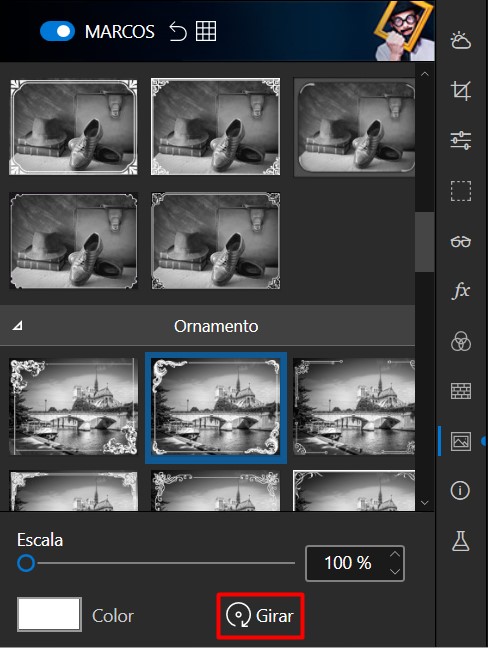Click the Girar rotate button
This screenshot has width=488, height=648.
coord(260,615)
